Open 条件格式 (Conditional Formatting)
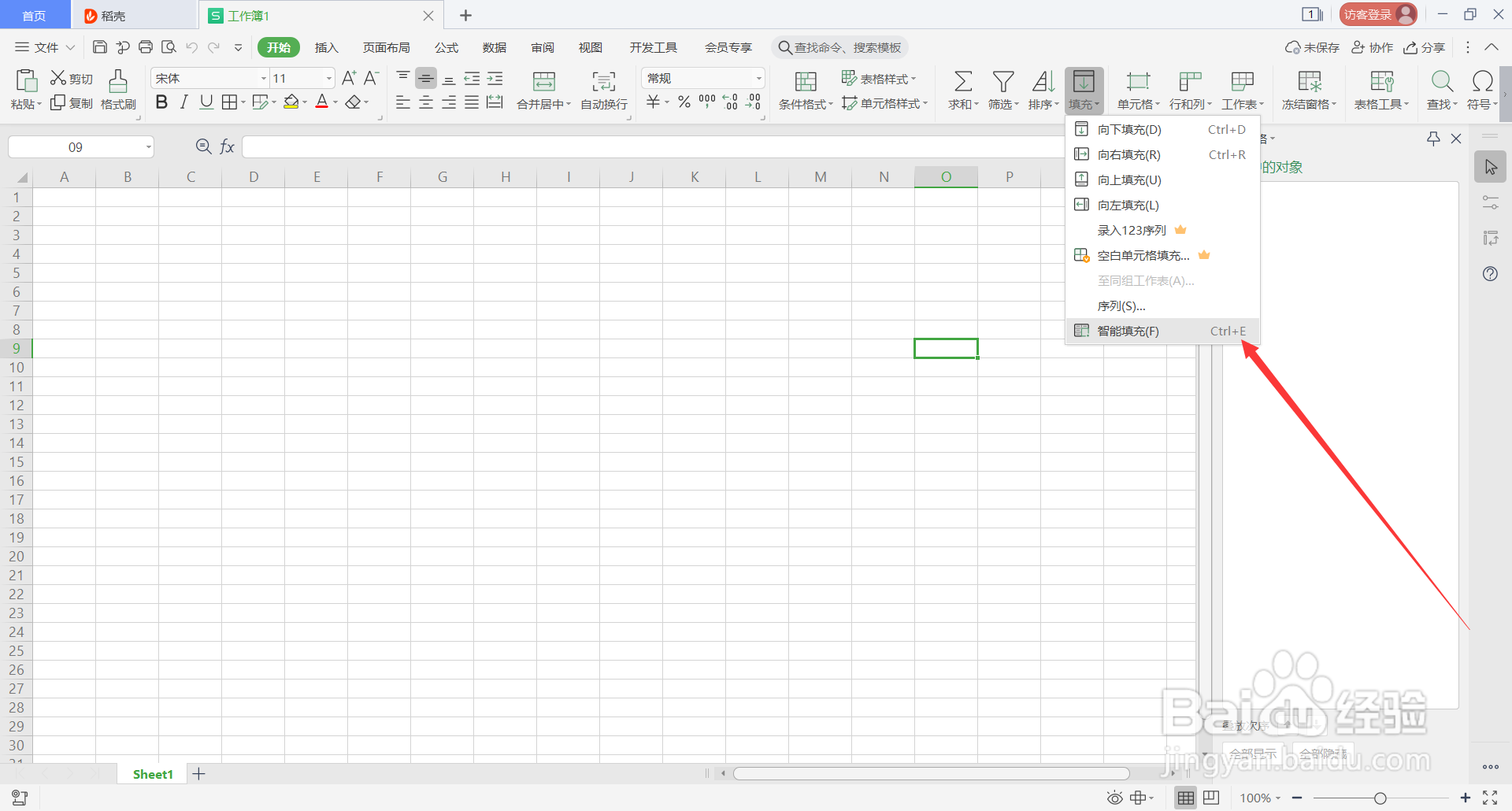This screenshot has width=1512, height=811. pyautogui.click(x=805, y=89)
